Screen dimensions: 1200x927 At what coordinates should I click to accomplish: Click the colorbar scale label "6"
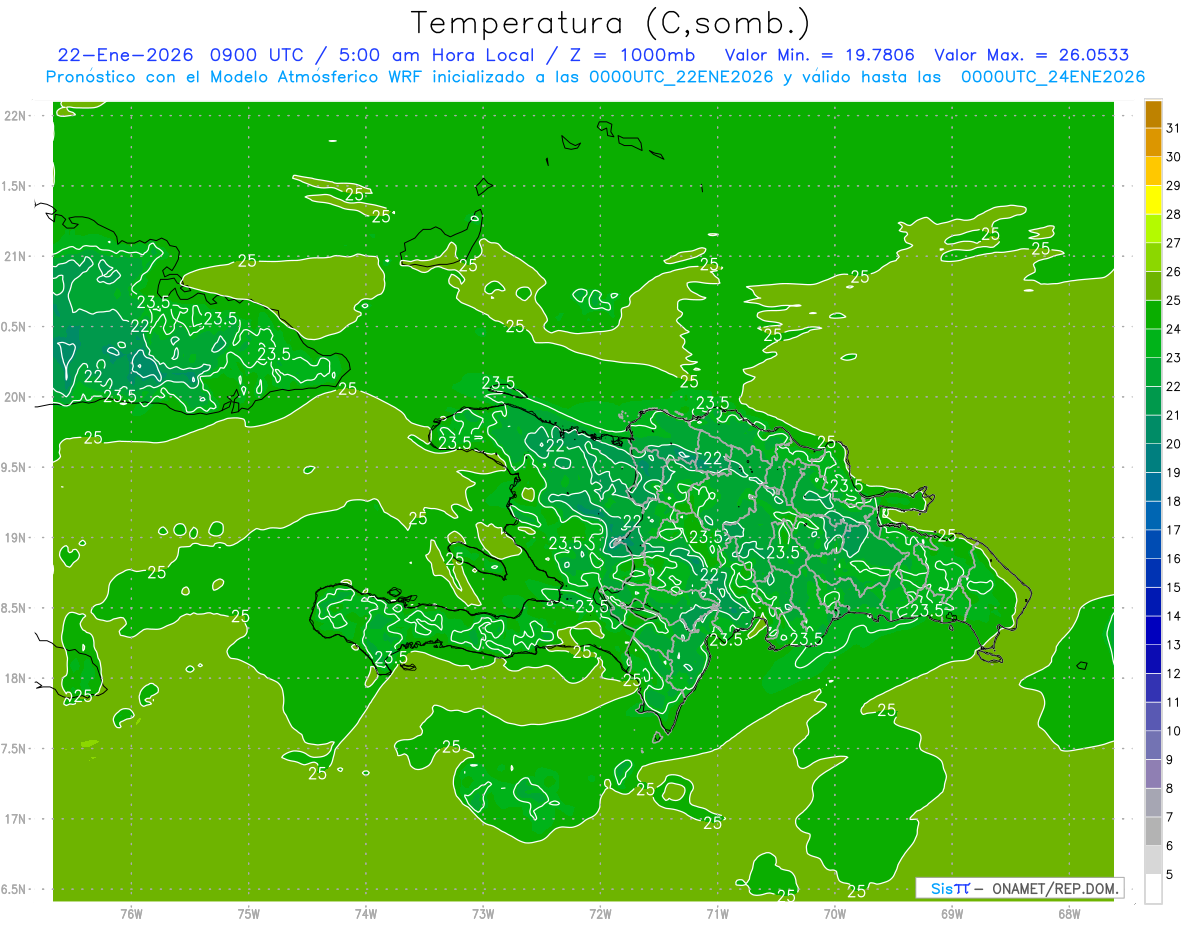tap(1170, 846)
